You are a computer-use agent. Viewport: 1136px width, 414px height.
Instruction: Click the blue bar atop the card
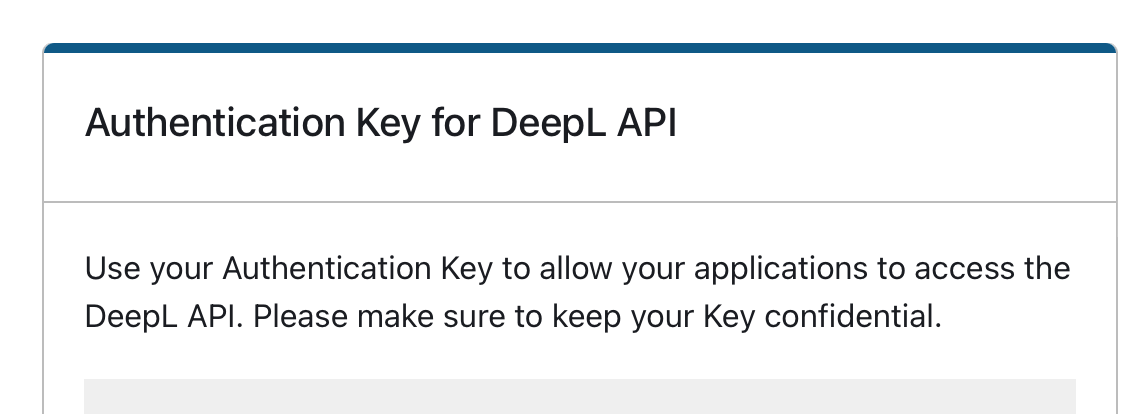click(580, 48)
